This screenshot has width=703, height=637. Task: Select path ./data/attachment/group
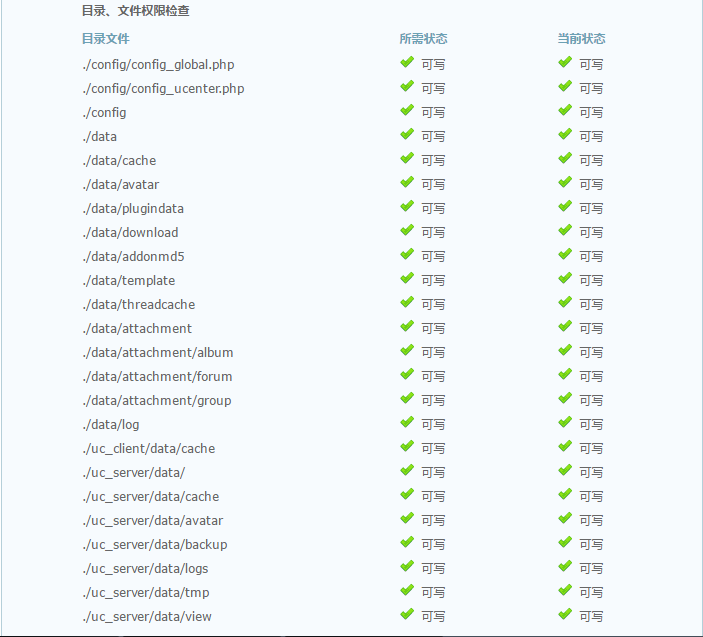157,400
